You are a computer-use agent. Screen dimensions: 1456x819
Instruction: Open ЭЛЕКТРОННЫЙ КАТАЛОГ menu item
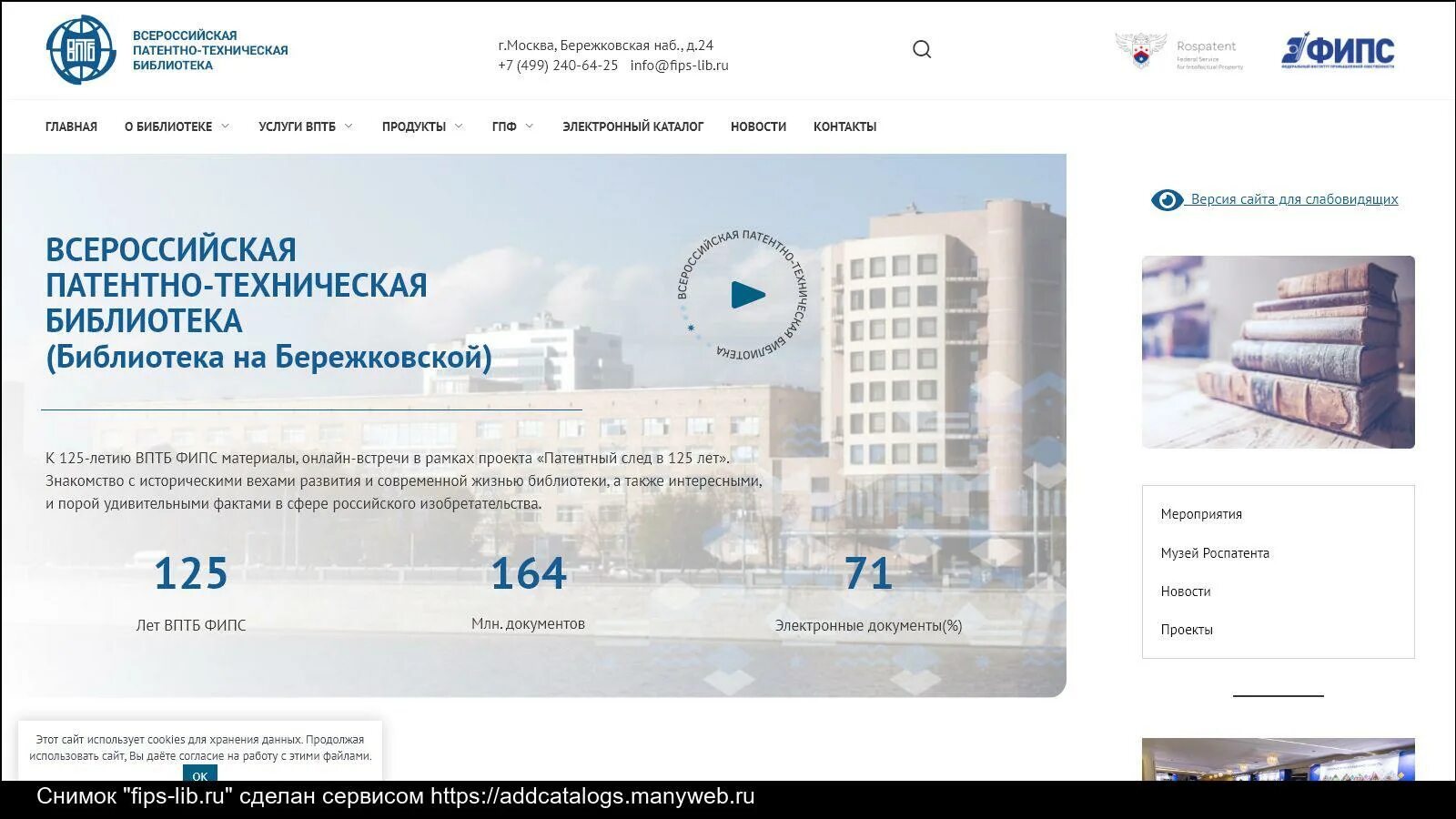point(632,126)
